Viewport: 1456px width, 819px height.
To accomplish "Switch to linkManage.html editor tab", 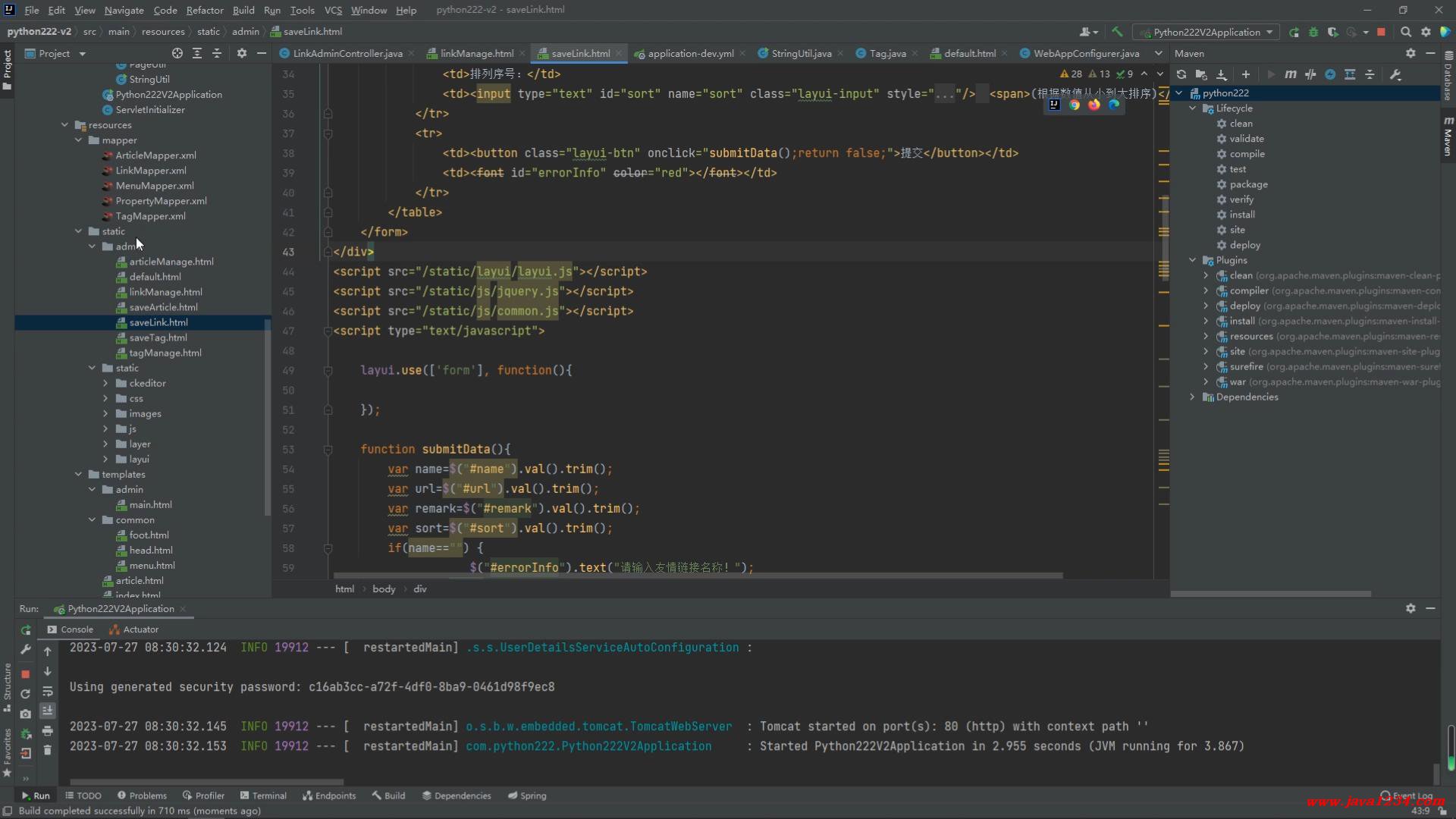I will pyautogui.click(x=476, y=53).
